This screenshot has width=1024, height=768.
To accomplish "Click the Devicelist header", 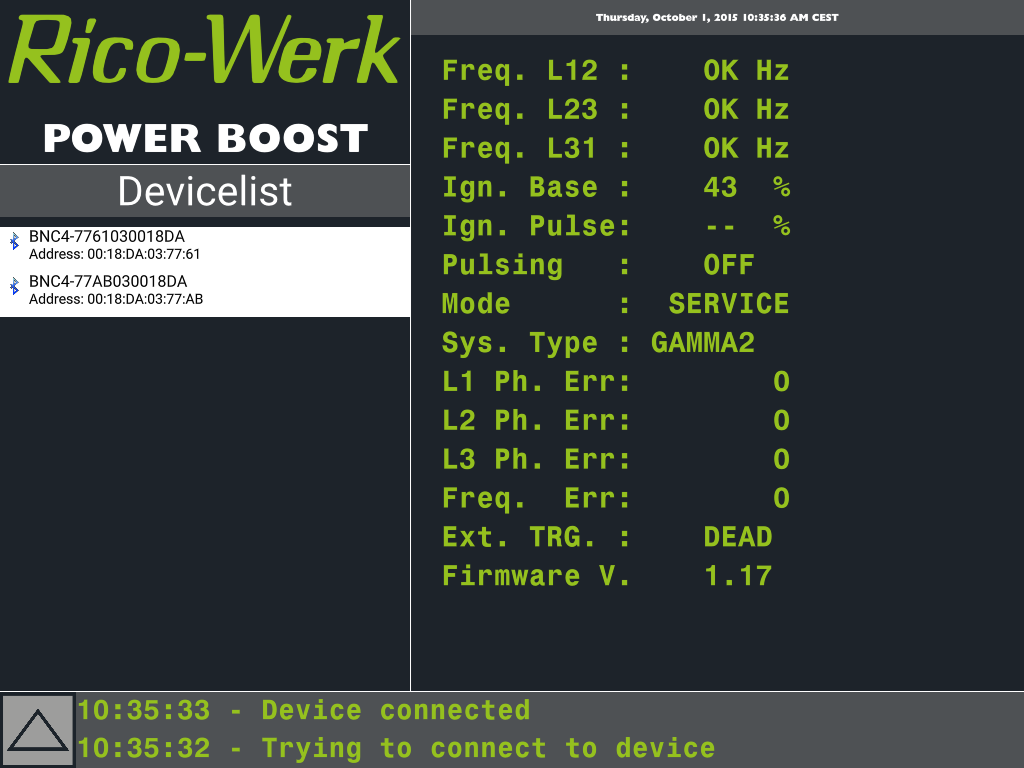I will (x=205, y=191).
